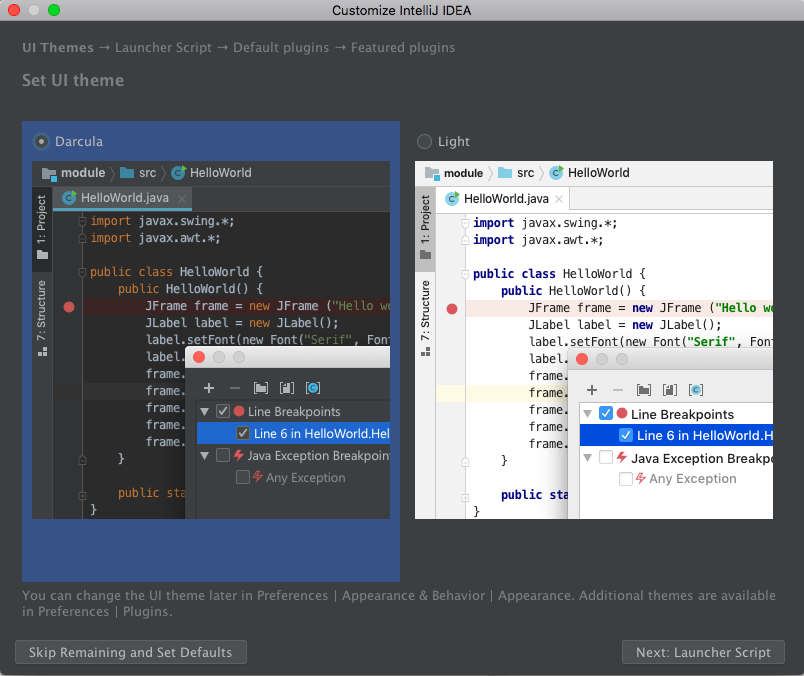804x676 pixels.
Task: Click HelloWorld class icon in Light breadcrumb
Action: [556, 173]
